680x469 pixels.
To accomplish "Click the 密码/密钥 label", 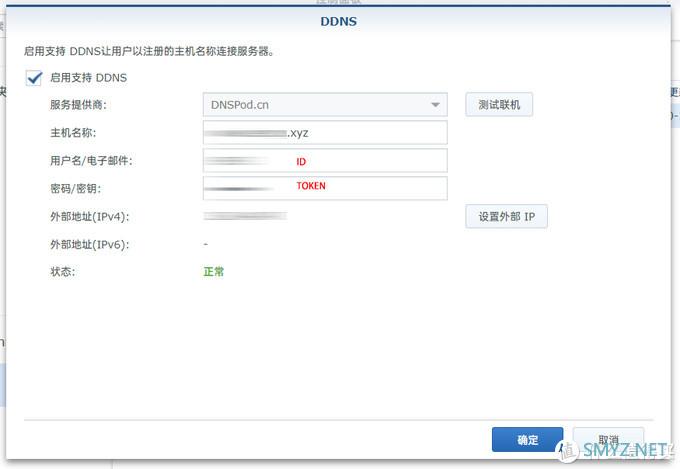I will (x=75, y=188).
